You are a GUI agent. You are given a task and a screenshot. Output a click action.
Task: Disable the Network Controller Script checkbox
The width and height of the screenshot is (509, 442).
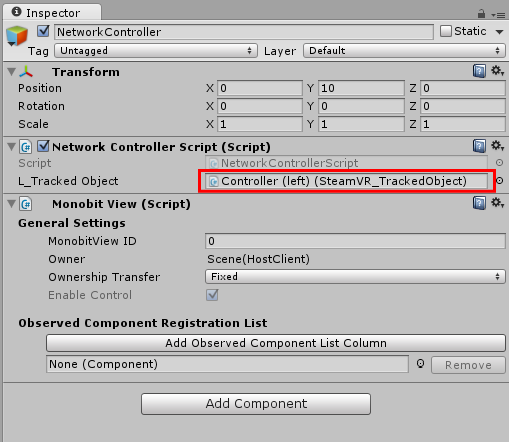pyautogui.click(x=43, y=146)
